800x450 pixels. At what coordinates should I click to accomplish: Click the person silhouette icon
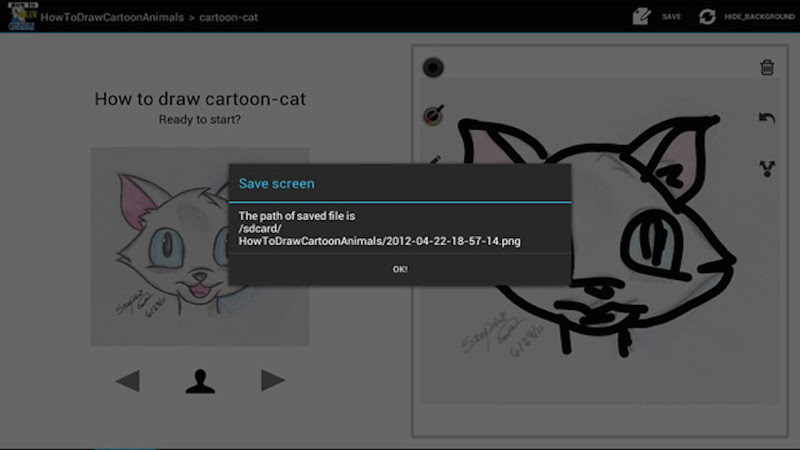(200, 381)
